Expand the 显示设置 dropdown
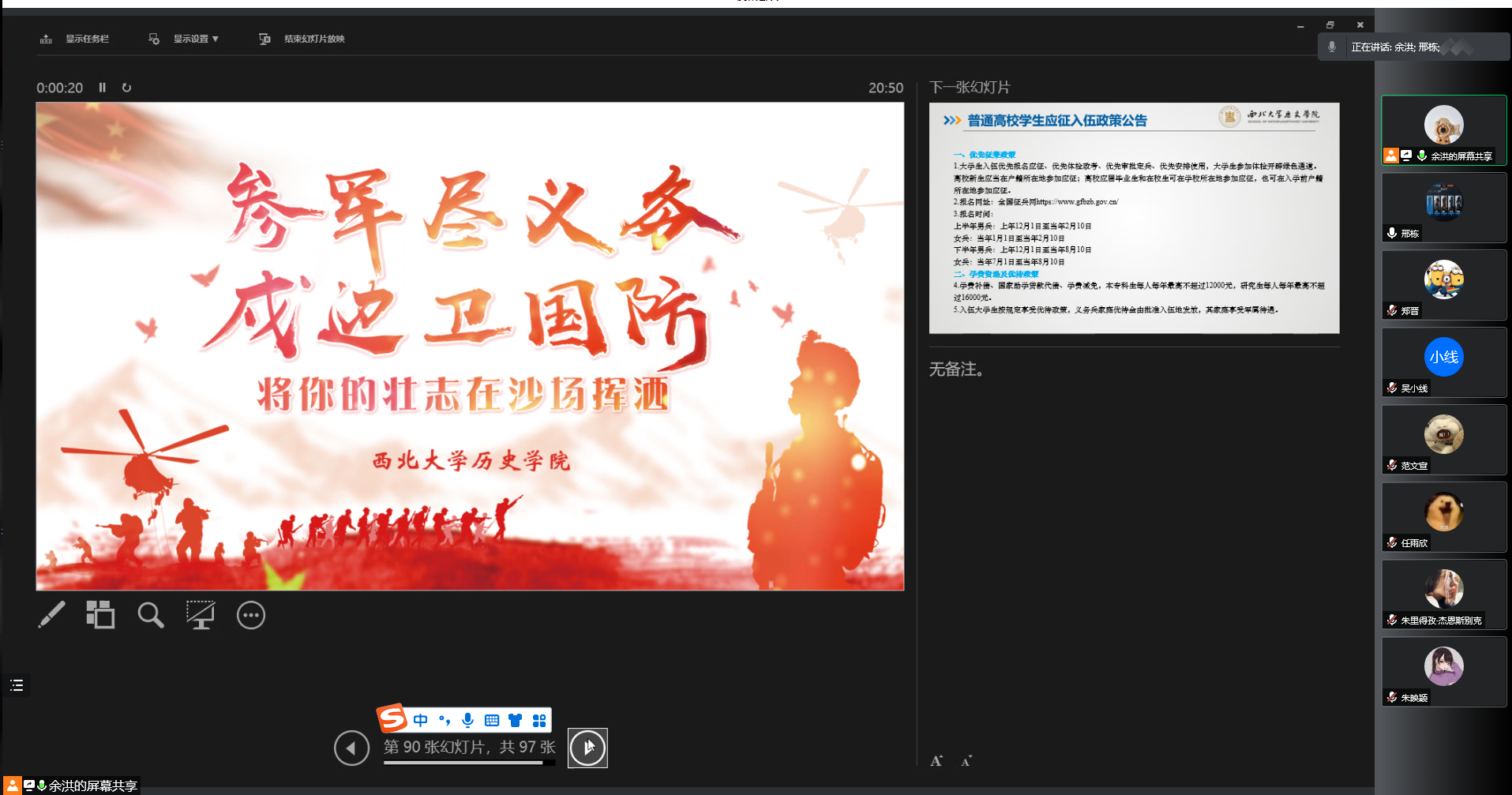1512x795 pixels. click(195, 39)
